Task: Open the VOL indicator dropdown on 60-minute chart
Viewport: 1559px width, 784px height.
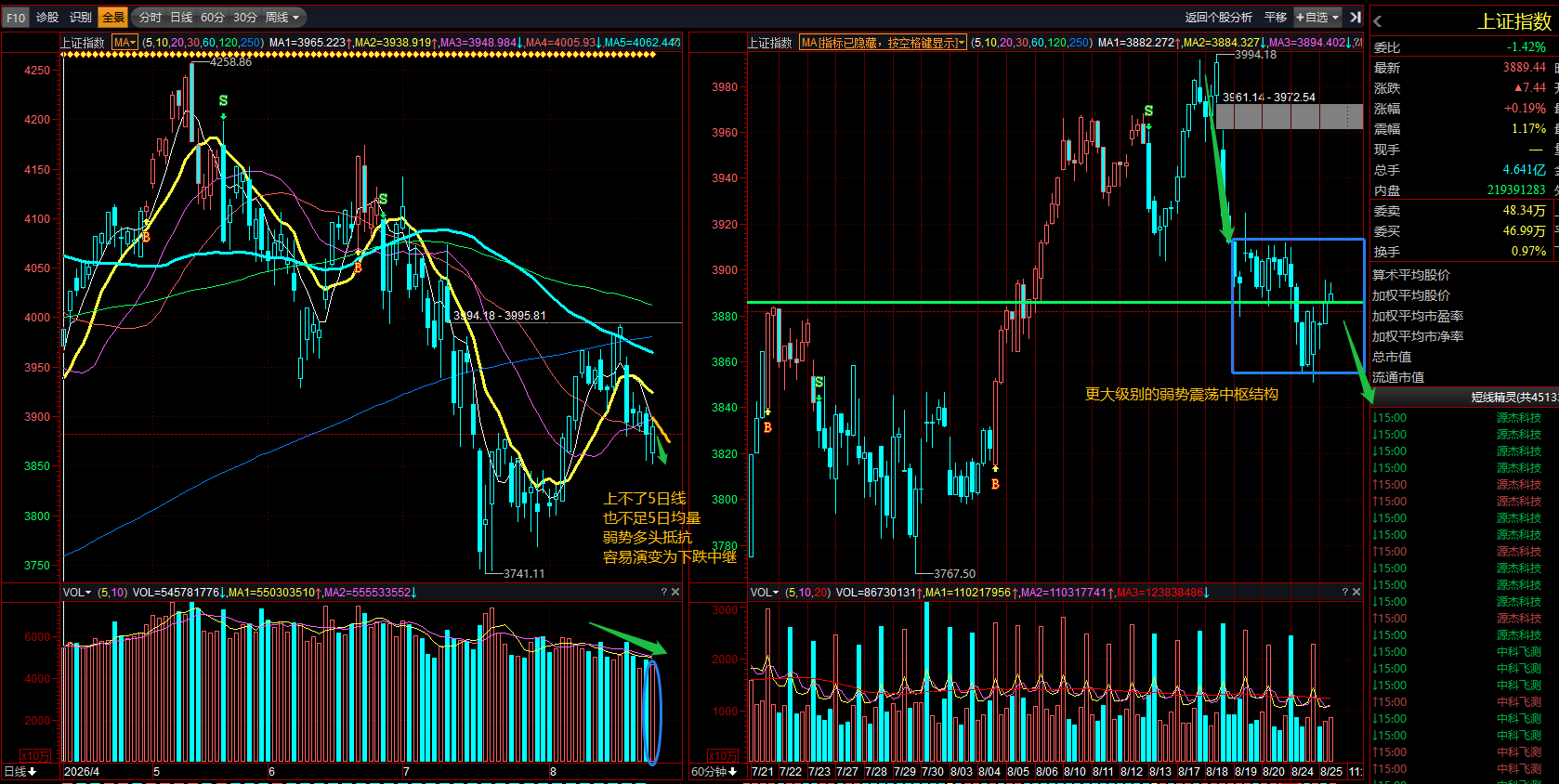Action: click(765, 593)
